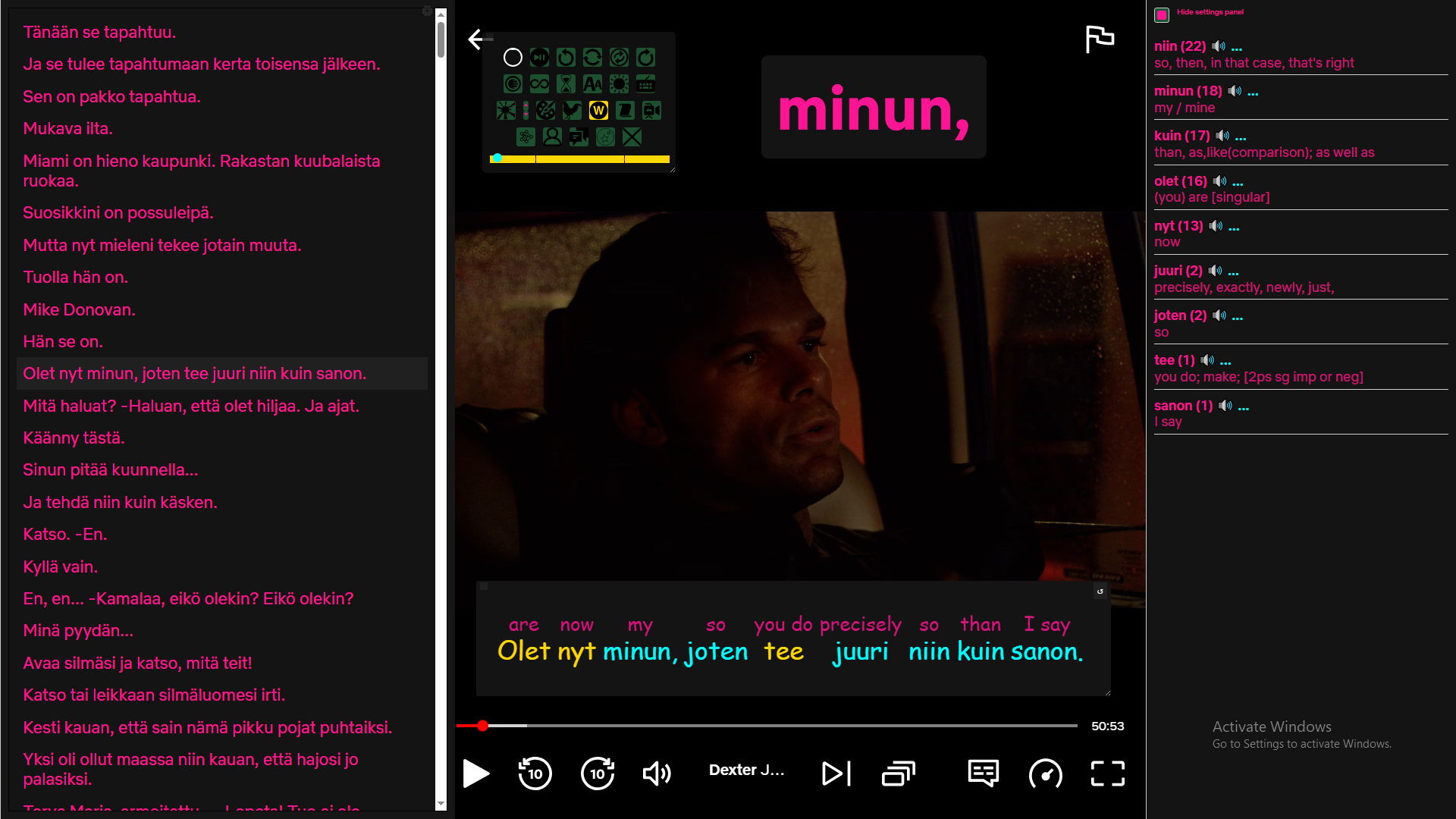Select subtitle line 'Kyllä vain.'
This screenshot has width=1456, height=819.
(60, 566)
